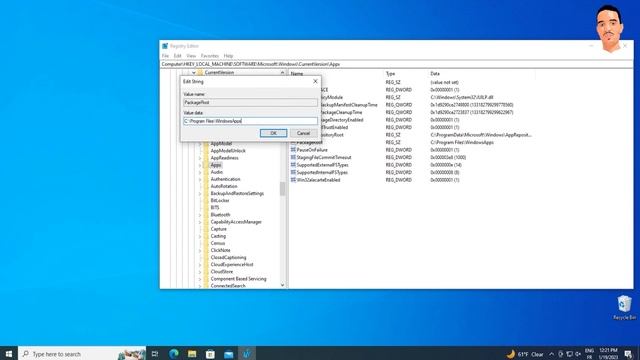The height and width of the screenshot is (360, 640).
Task: Click the registry path address bar
Action: (x=396, y=64)
